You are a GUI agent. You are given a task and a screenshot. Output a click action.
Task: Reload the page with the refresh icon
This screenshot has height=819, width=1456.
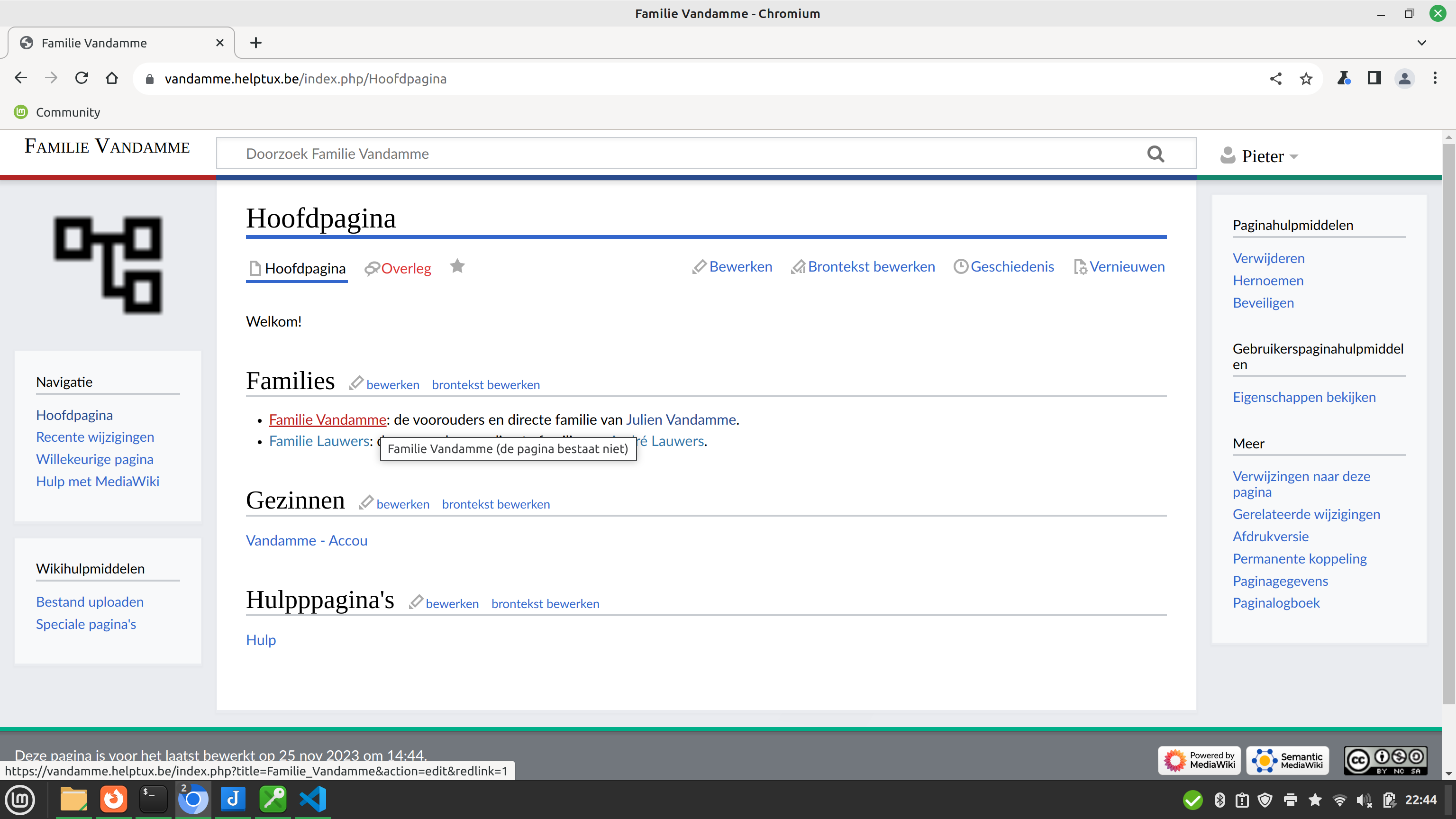point(82,78)
